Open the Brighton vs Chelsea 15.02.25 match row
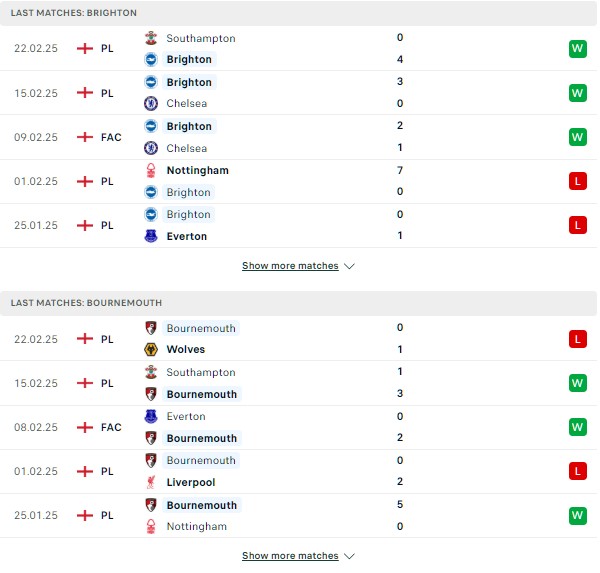The width and height of the screenshot is (600, 573). (298, 93)
